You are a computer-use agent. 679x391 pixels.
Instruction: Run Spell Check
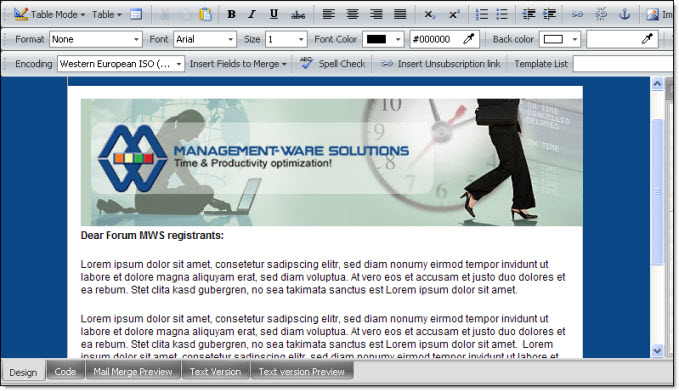[x=333, y=64]
